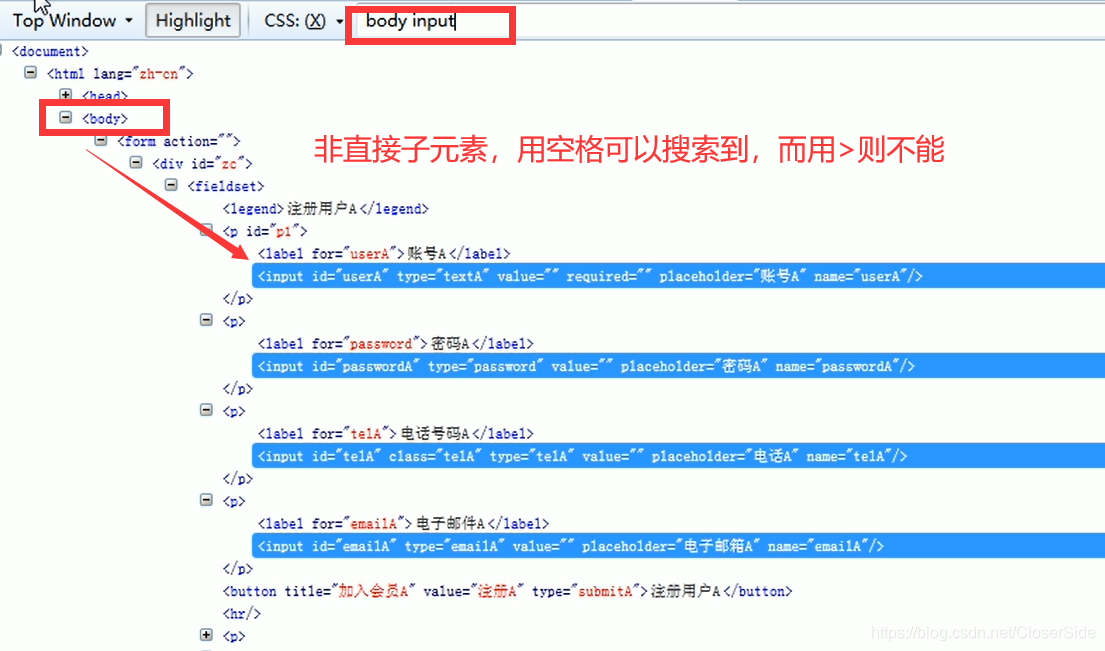
Task: Click the closing /p tag after userA input
Action: tap(237, 299)
